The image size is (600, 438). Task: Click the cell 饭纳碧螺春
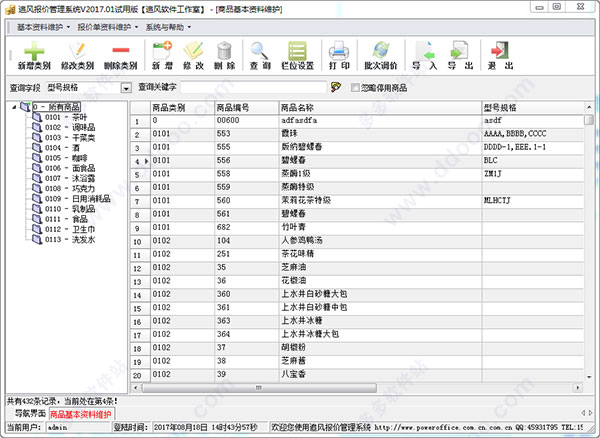380,147
